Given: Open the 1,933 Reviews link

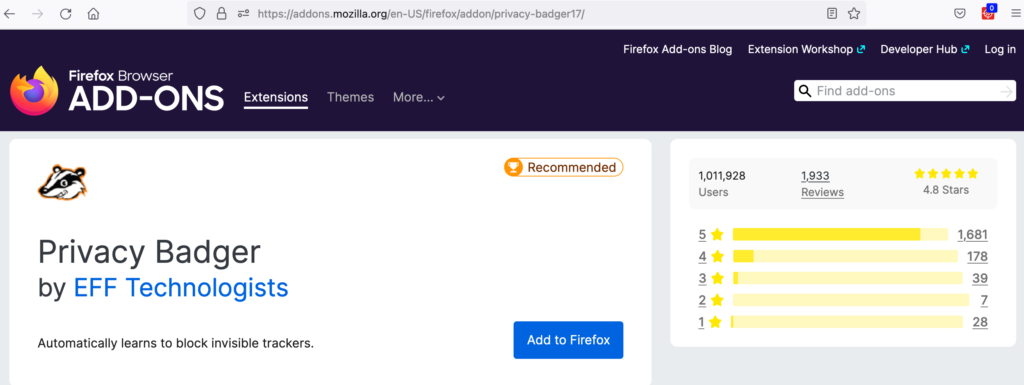Looking at the screenshot, I should point(822,184).
